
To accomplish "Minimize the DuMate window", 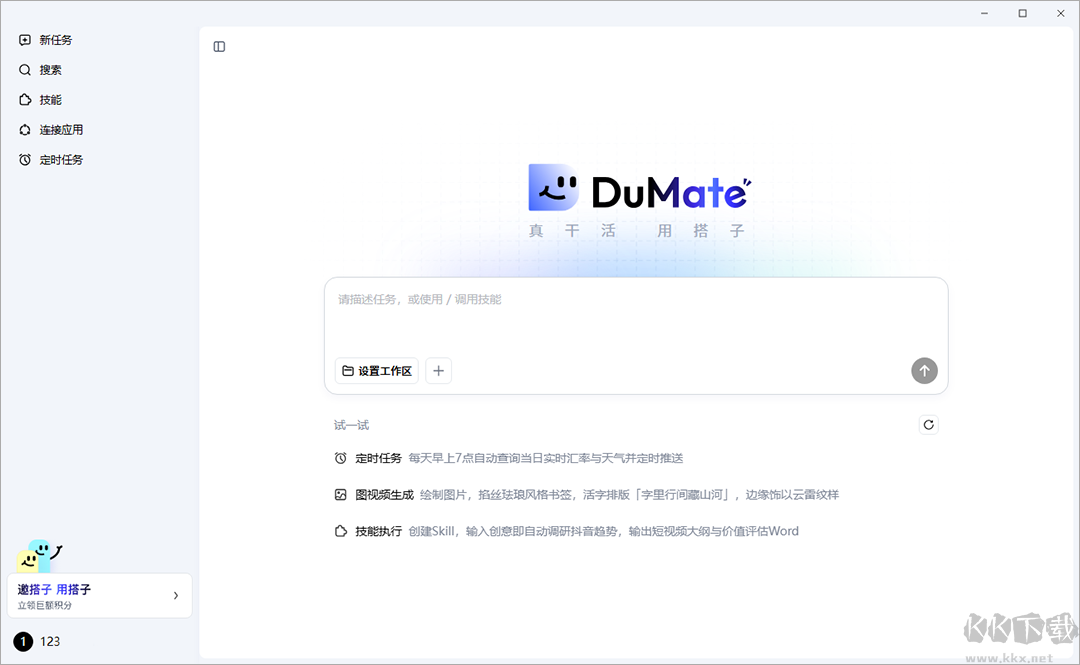I will tap(984, 13).
